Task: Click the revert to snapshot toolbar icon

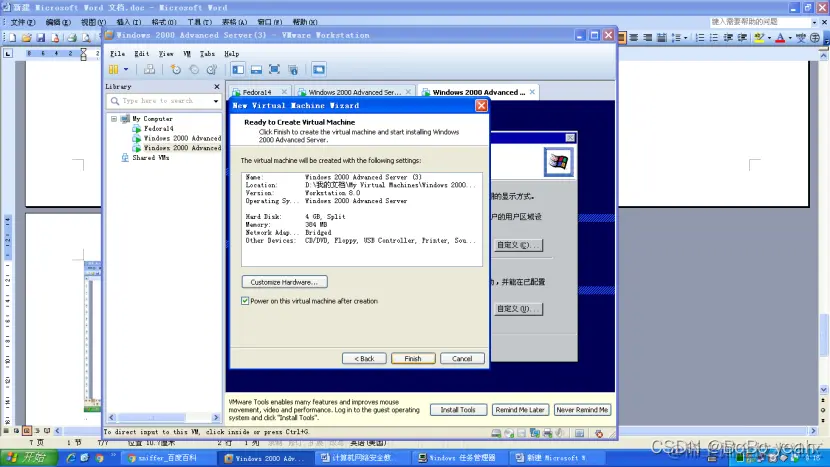Action: pos(194,69)
